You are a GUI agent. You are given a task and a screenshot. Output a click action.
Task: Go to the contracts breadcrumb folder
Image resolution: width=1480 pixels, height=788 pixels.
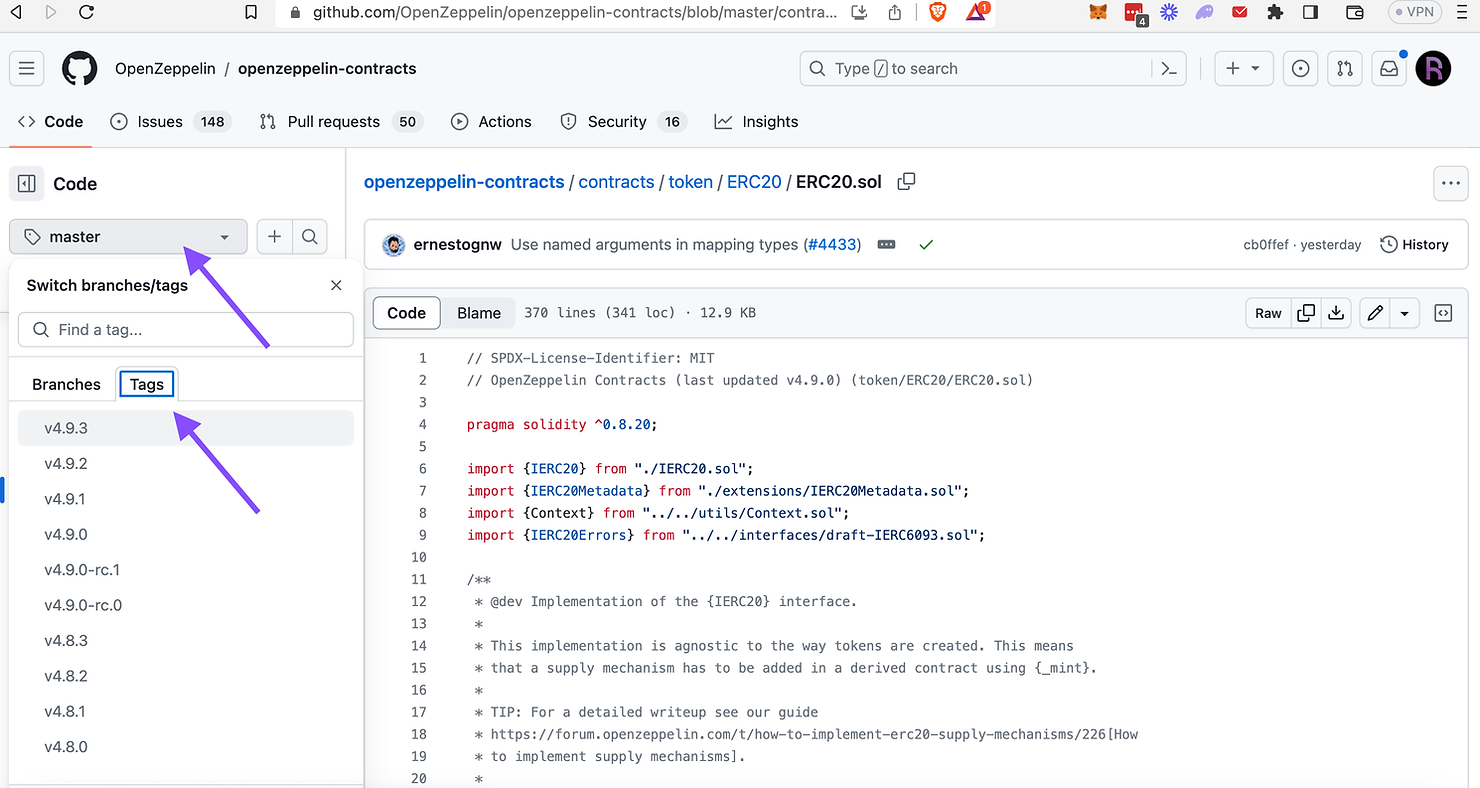616,182
